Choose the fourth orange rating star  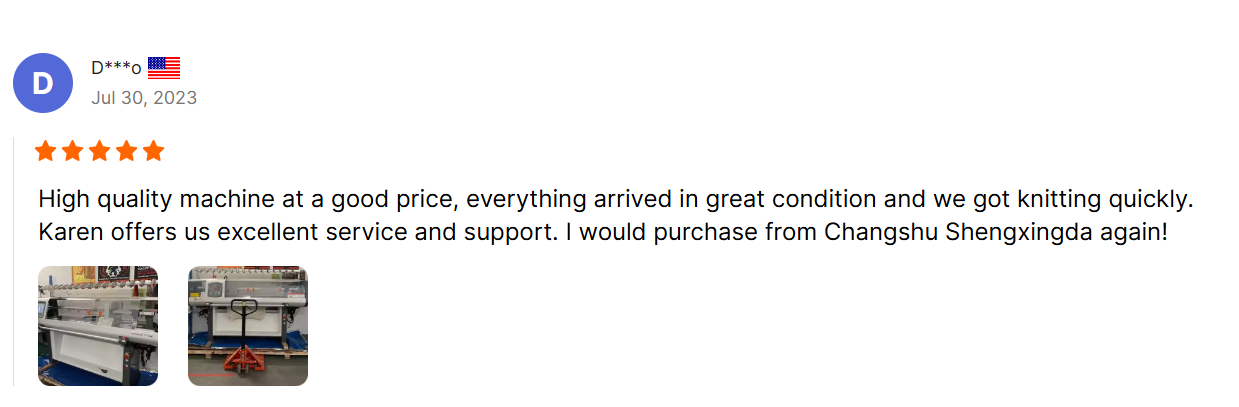click(x=126, y=151)
